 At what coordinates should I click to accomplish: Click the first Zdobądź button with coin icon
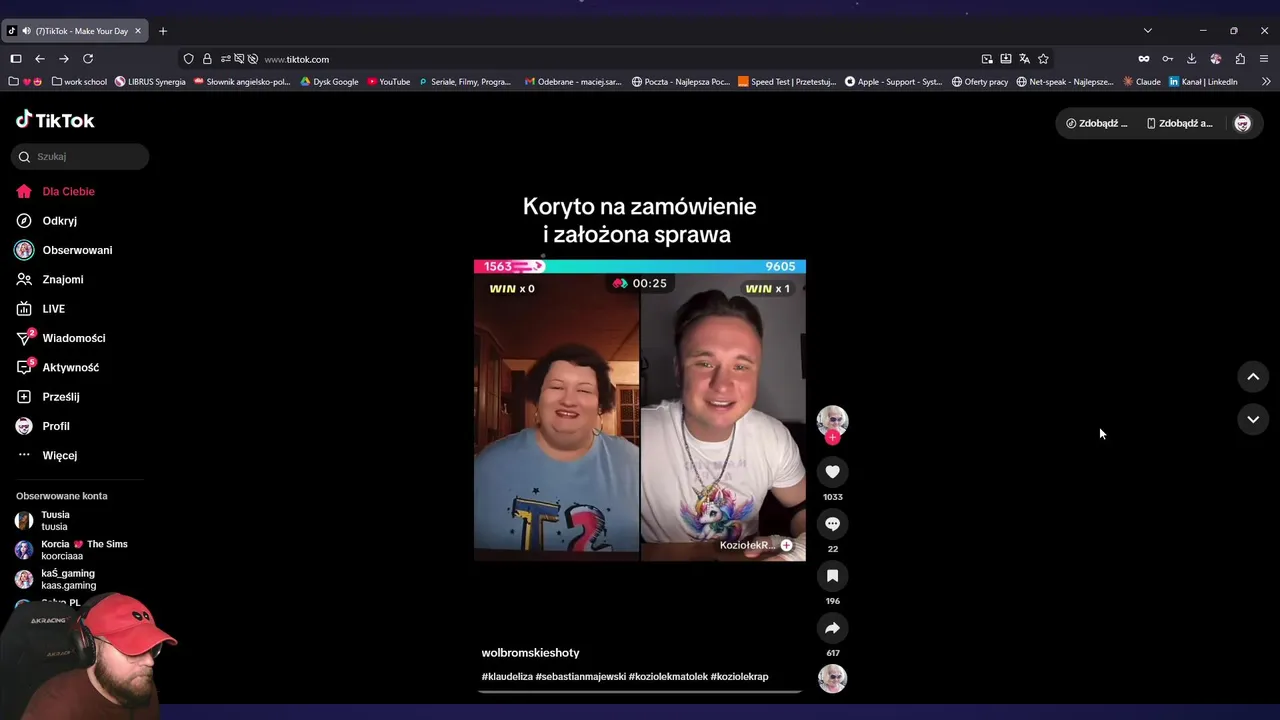click(1097, 123)
